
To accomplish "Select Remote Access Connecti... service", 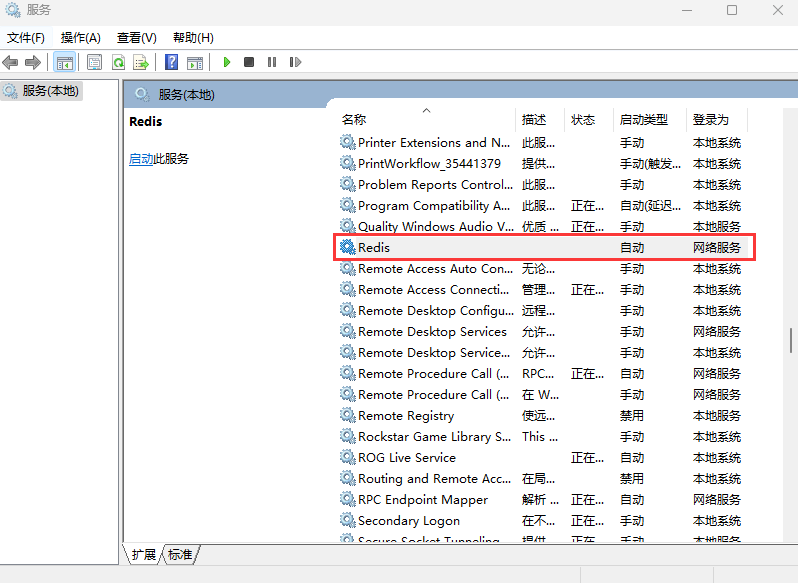I will (x=434, y=289).
